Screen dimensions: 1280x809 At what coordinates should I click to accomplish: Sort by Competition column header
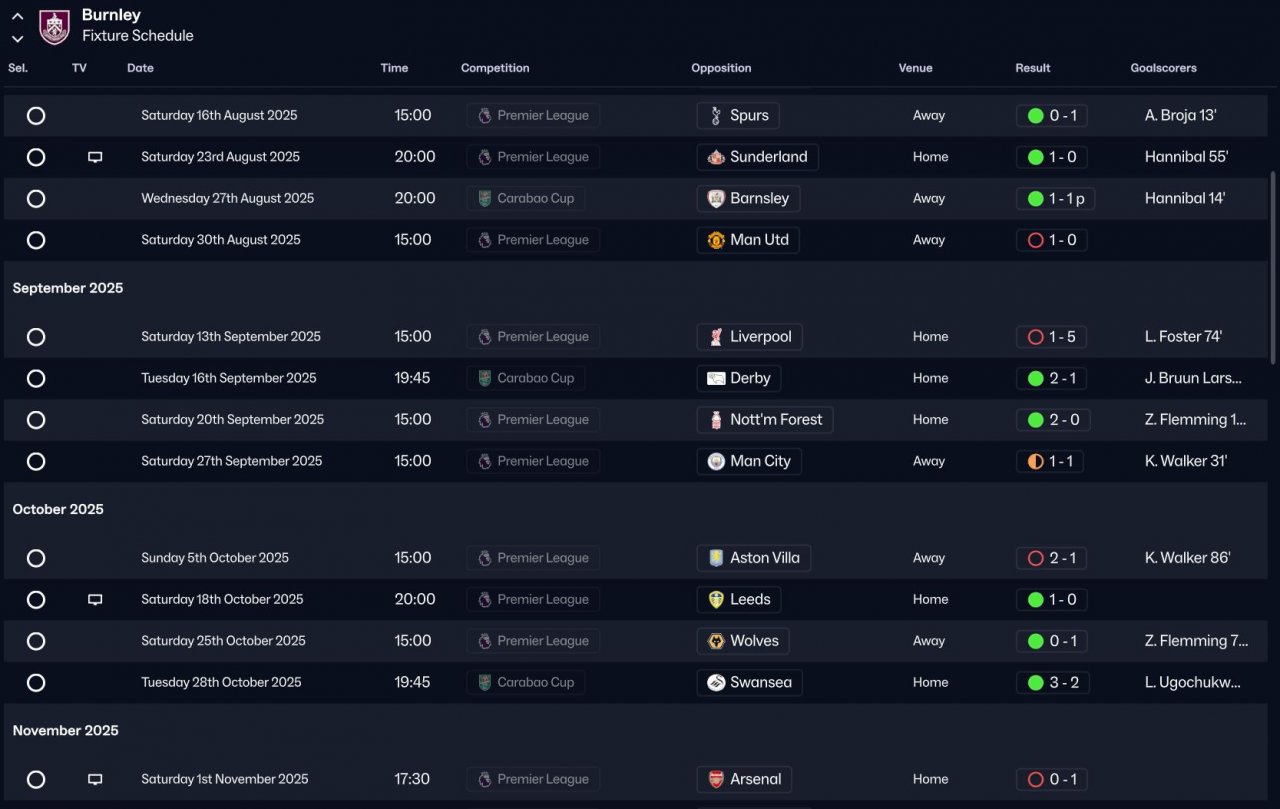(495, 68)
